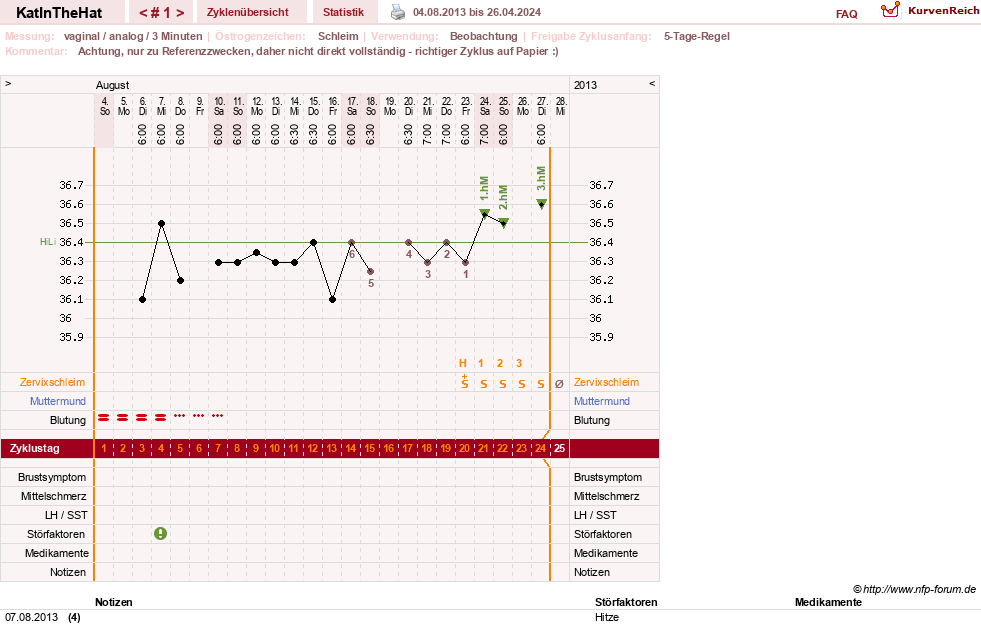Click the Ø cervical mucus symbol

559,384
